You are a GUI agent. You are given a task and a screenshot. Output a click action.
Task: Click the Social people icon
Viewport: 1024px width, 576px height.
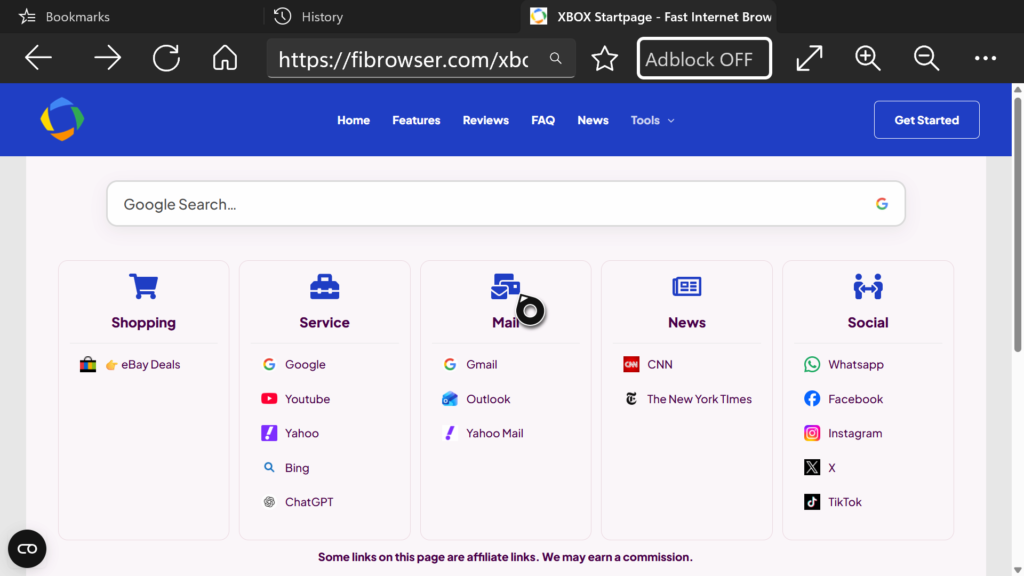pyautogui.click(x=868, y=286)
